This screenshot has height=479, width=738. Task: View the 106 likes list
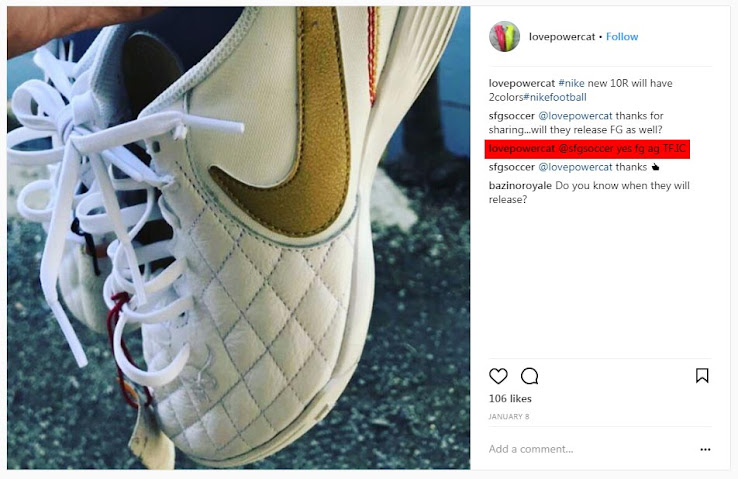coord(510,399)
